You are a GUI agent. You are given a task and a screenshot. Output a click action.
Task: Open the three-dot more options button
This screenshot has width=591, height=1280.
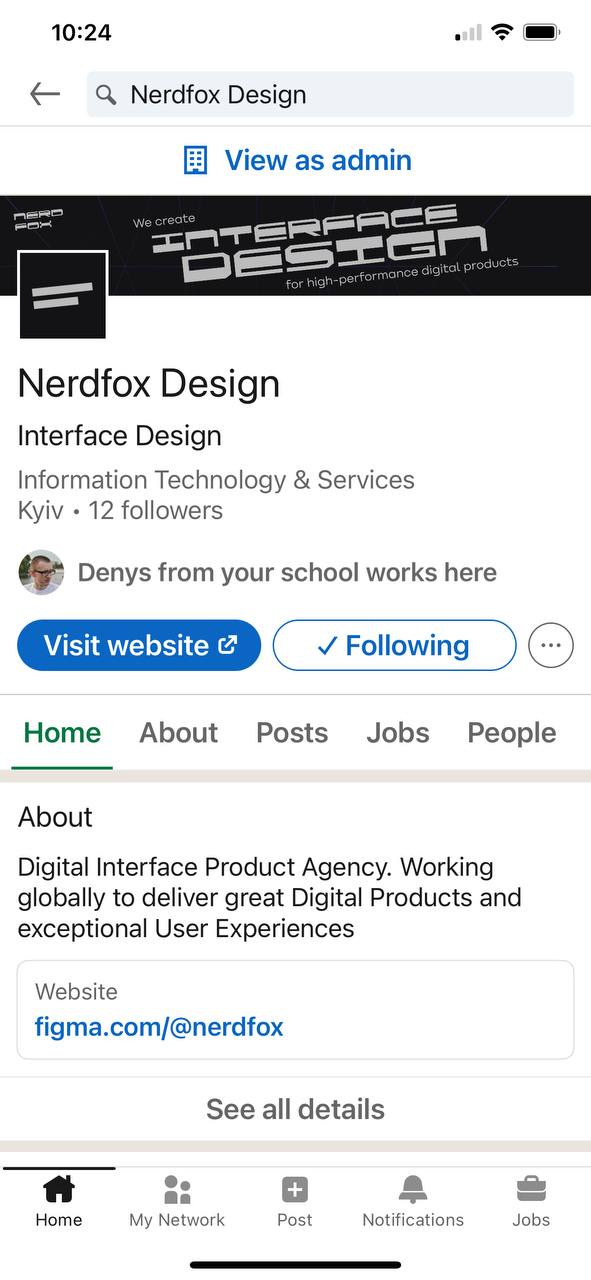click(551, 645)
